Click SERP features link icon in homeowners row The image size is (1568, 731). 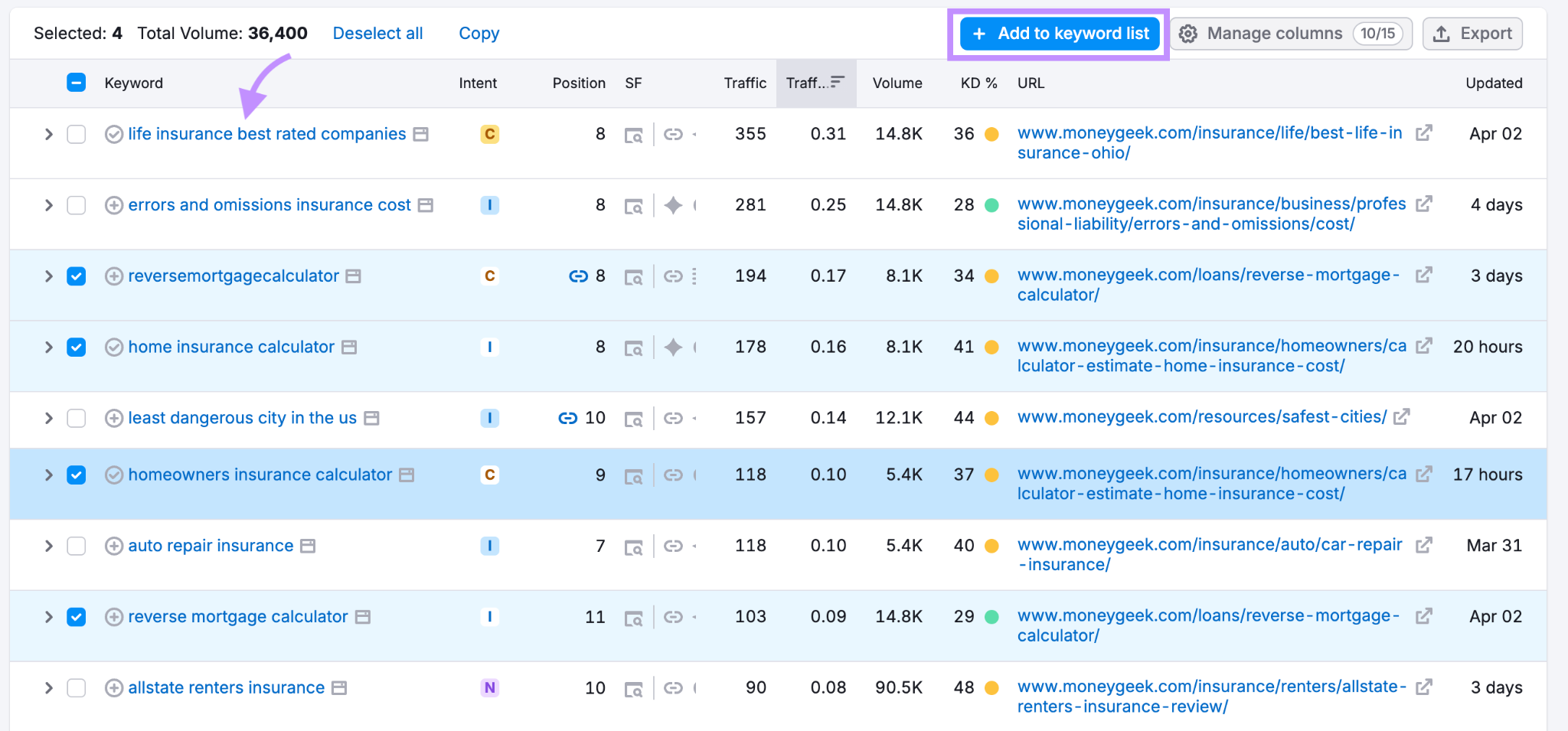click(x=673, y=475)
